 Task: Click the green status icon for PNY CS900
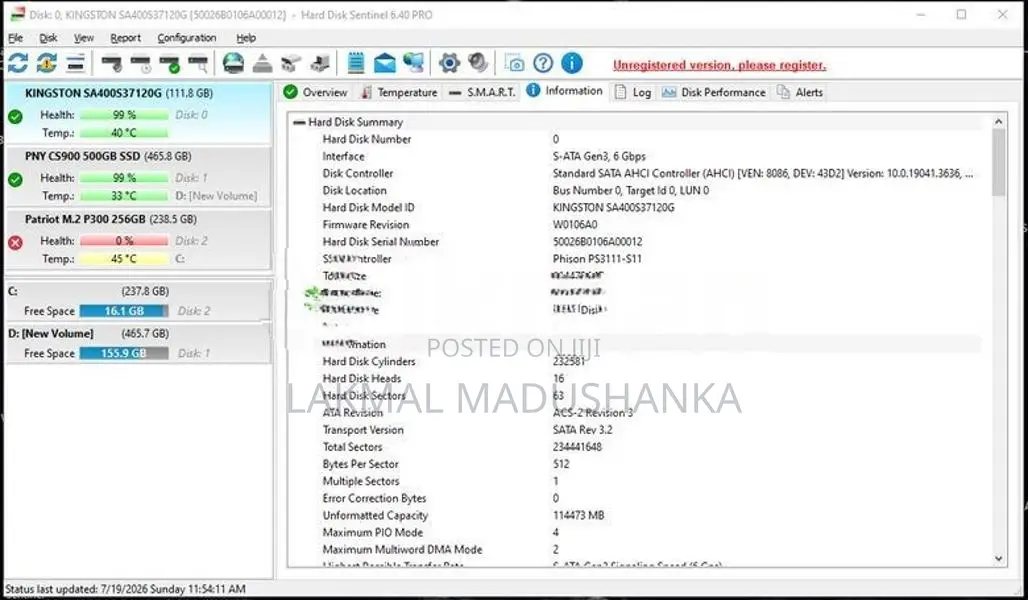(16, 179)
